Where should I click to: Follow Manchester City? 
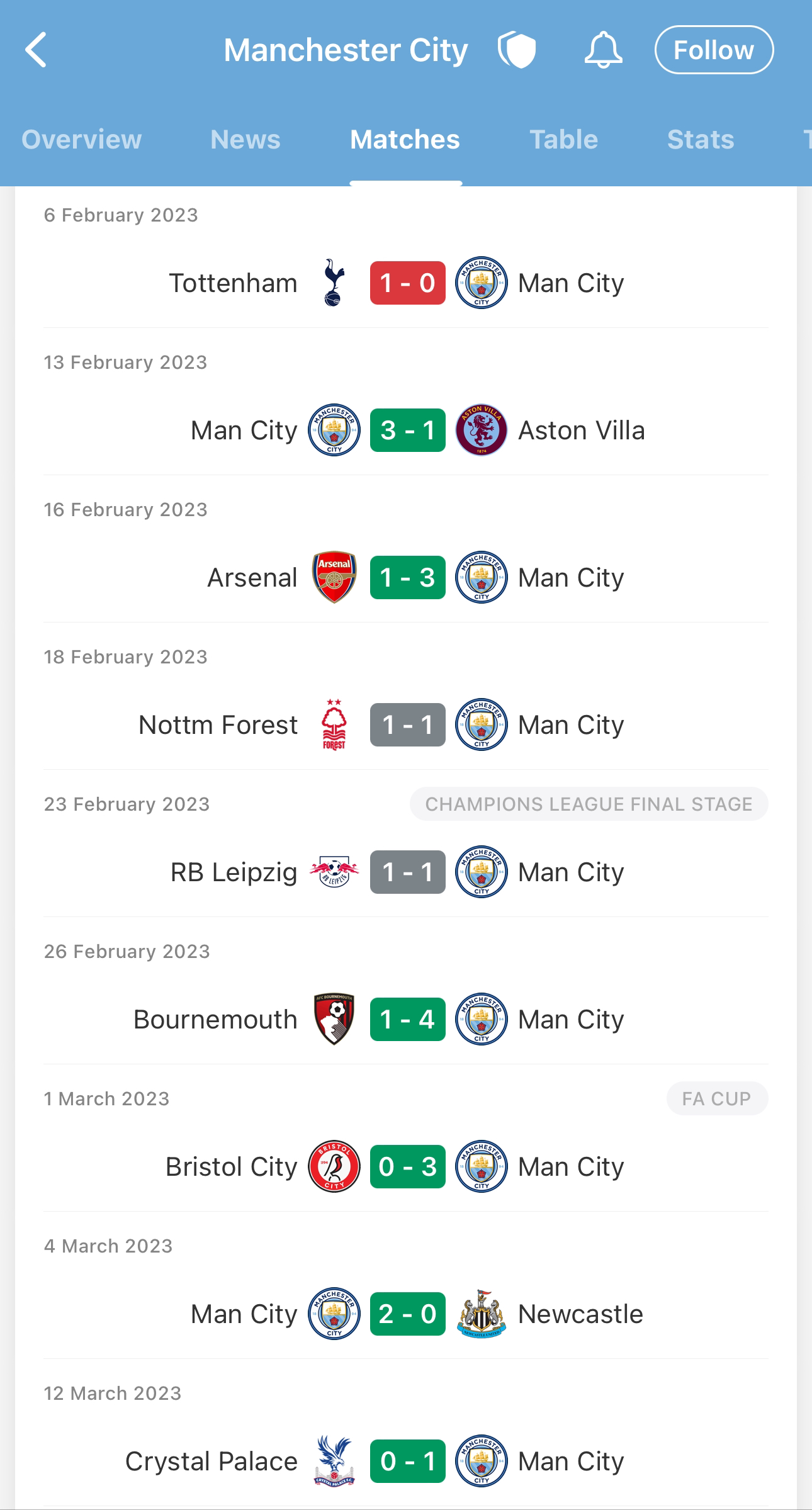pyautogui.click(x=714, y=50)
